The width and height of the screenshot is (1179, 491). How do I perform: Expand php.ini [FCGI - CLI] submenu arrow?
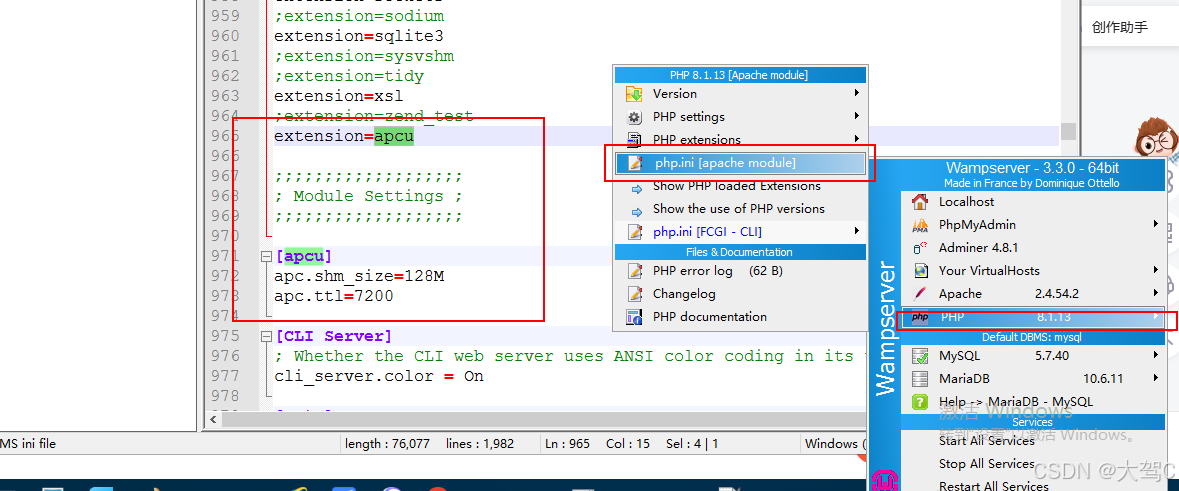[856, 232]
